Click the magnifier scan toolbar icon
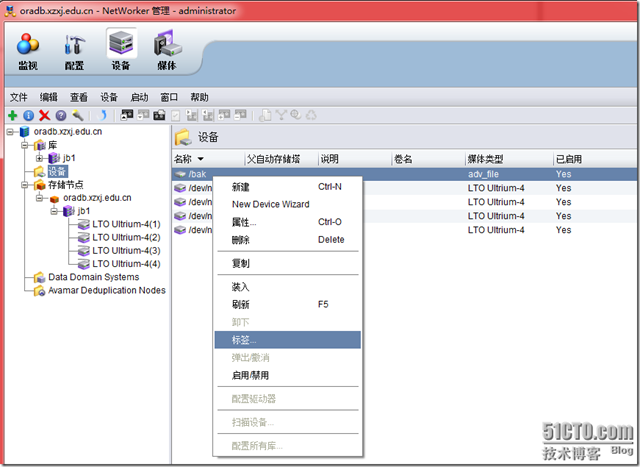Viewport: 640px width, 467px height. click(x=296, y=116)
